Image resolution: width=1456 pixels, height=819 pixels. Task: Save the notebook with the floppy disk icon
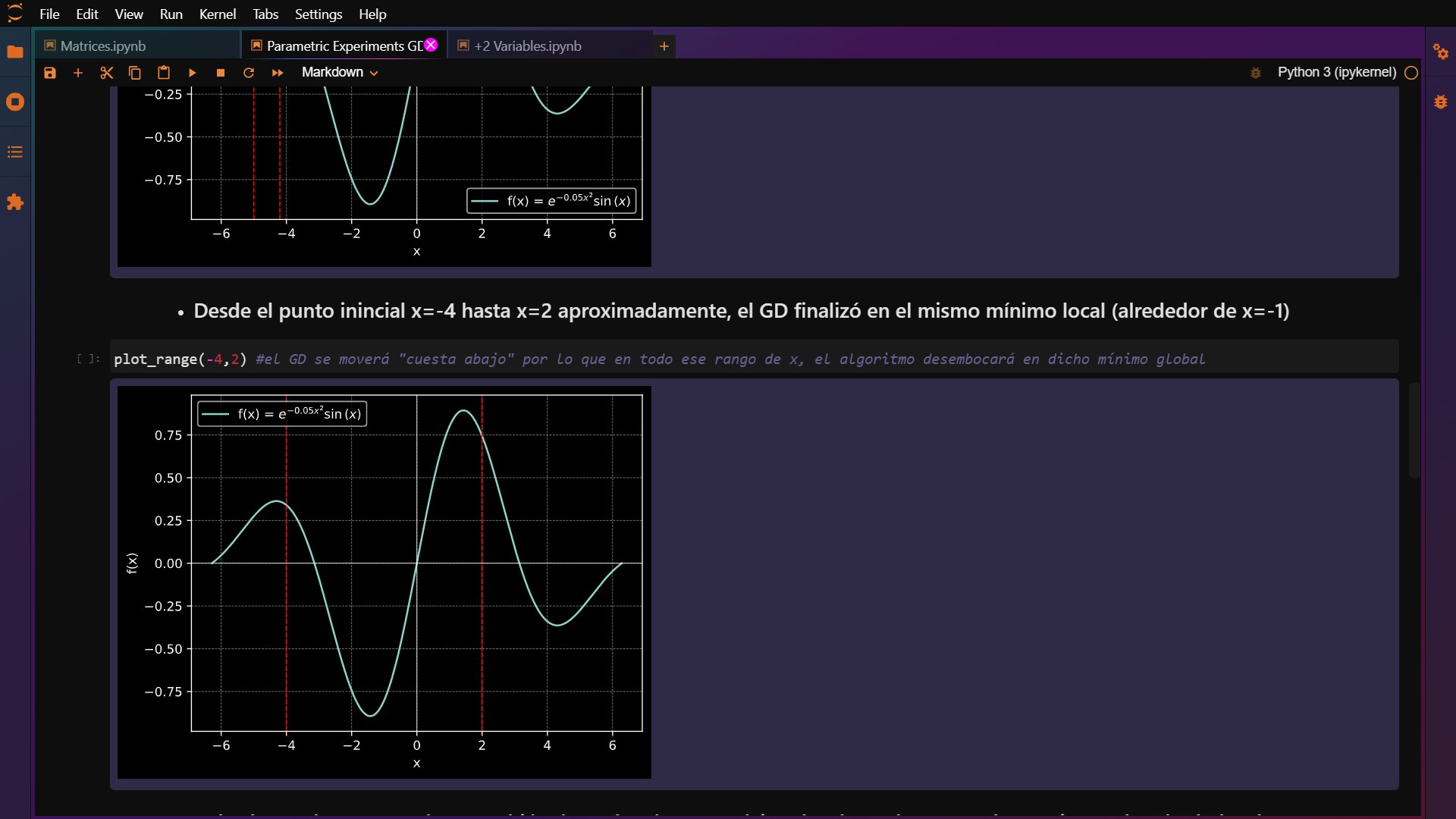tap(50, 73)
